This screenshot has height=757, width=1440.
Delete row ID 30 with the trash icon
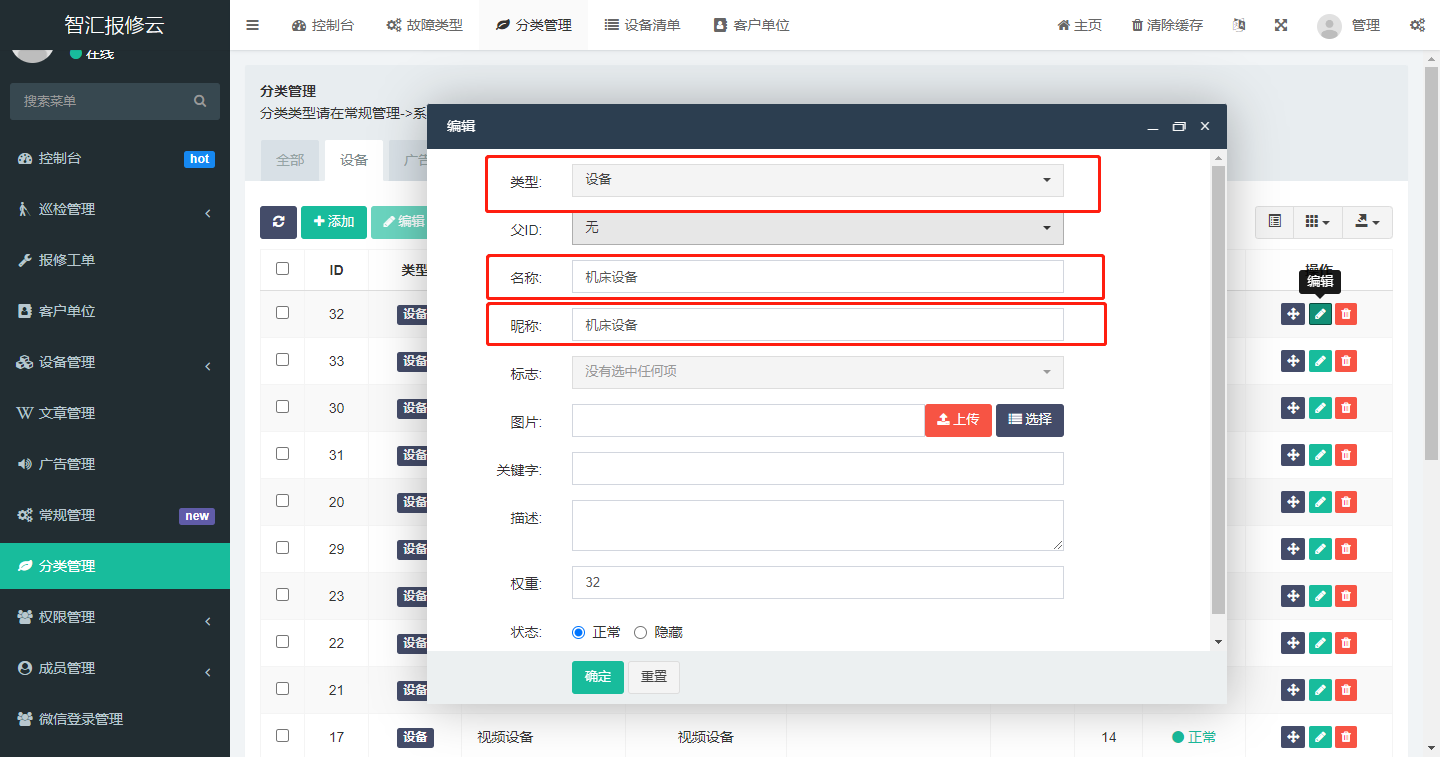pos(1346,408)
